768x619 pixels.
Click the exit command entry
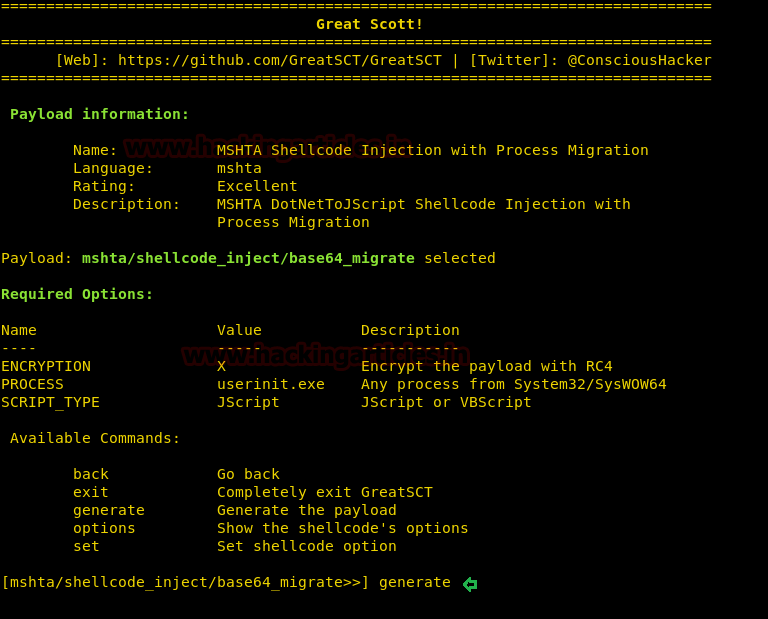(x=91, y=492)
